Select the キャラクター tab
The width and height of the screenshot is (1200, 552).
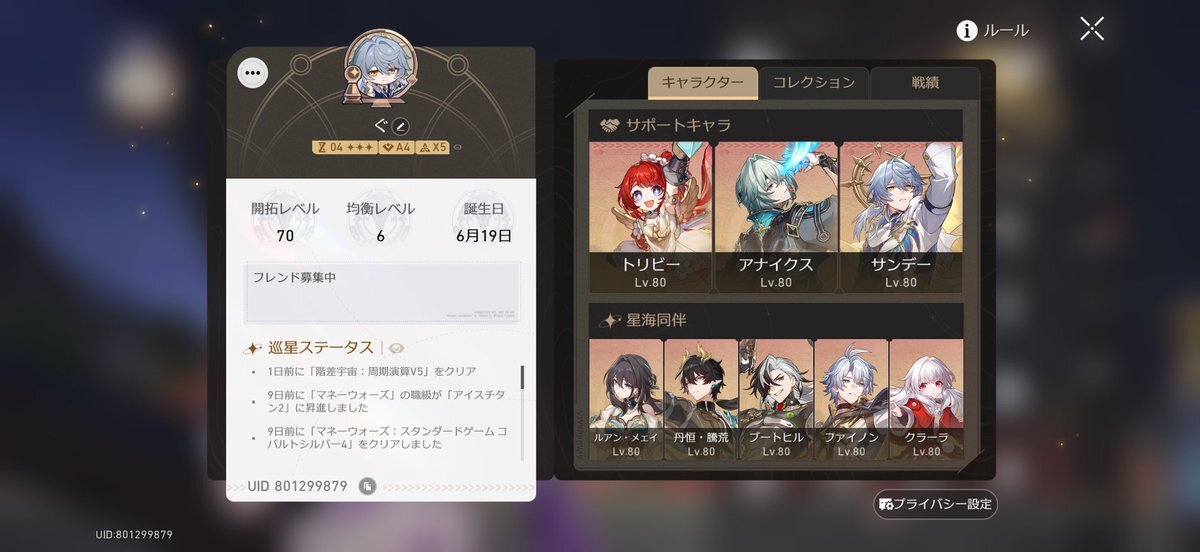pyautogui.click(x=703, y=83)
